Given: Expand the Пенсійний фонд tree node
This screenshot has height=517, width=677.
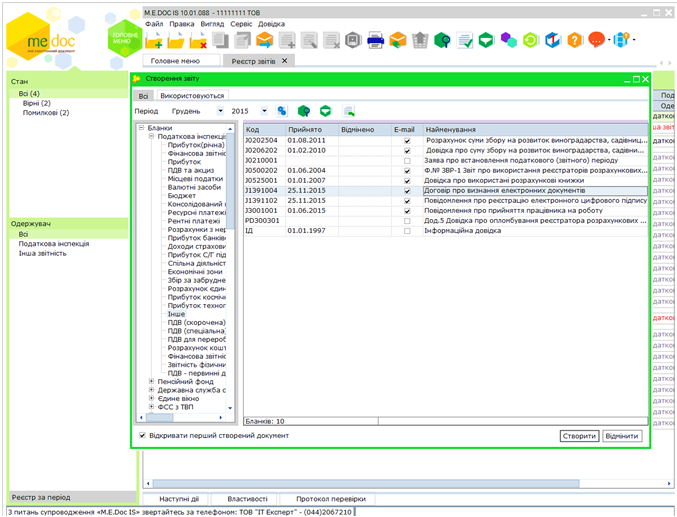Looking at the screenshot, I should click(151, 381).
